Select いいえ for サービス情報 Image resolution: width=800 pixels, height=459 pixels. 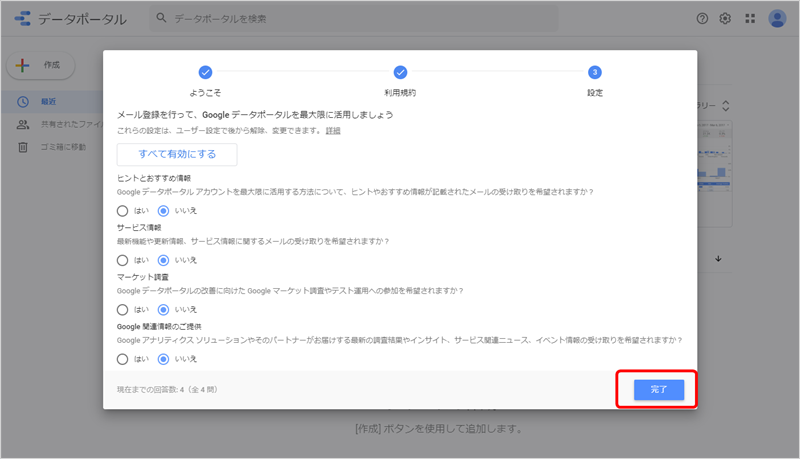pos(163,260)
